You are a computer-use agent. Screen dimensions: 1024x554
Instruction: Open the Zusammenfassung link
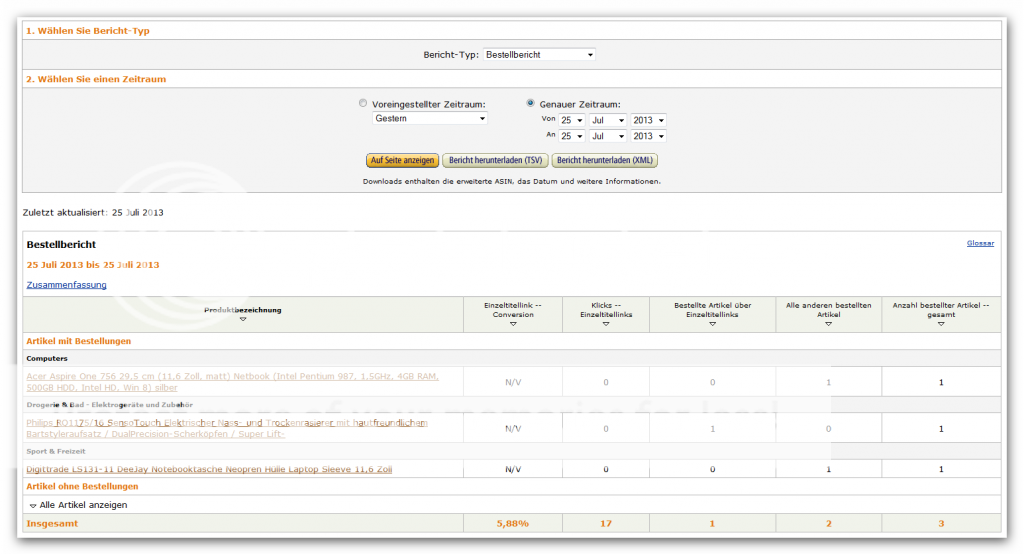(x=66, y=285)
